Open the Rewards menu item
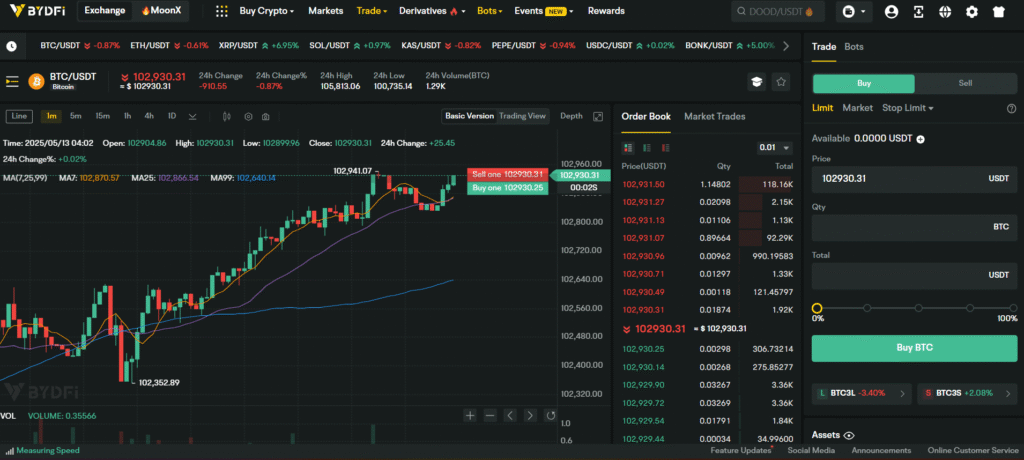 click(x=606, y=11)
